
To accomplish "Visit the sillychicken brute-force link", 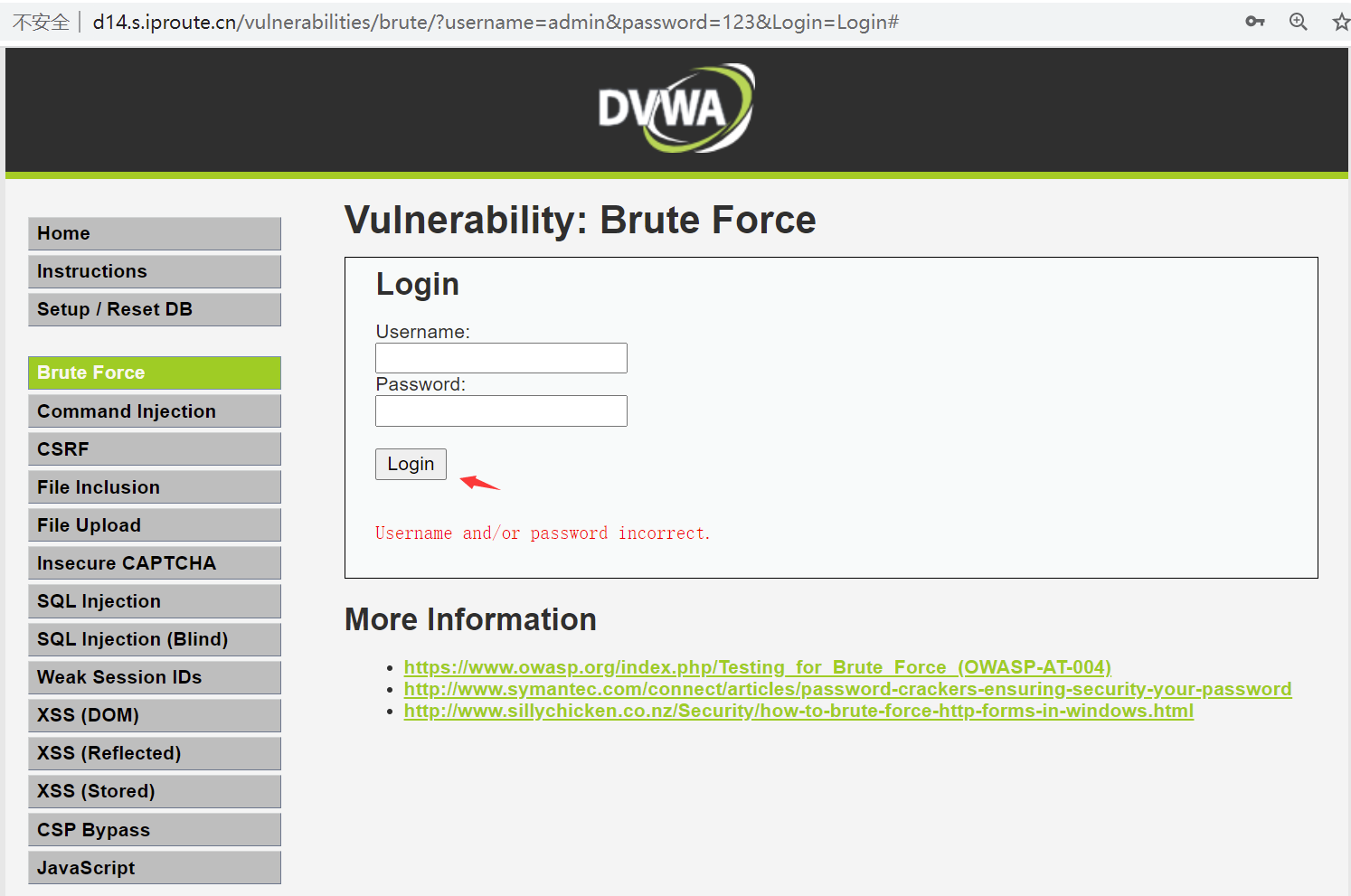I will pos(798,711).
